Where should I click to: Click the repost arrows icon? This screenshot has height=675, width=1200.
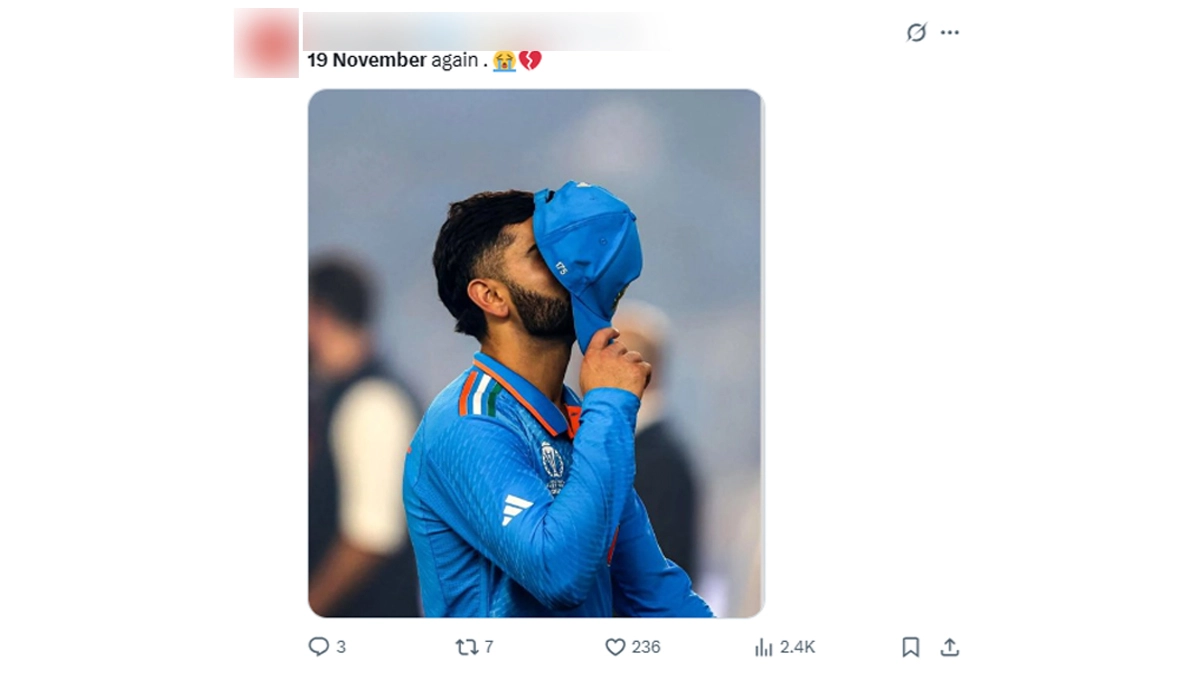[x=466, y=647]
